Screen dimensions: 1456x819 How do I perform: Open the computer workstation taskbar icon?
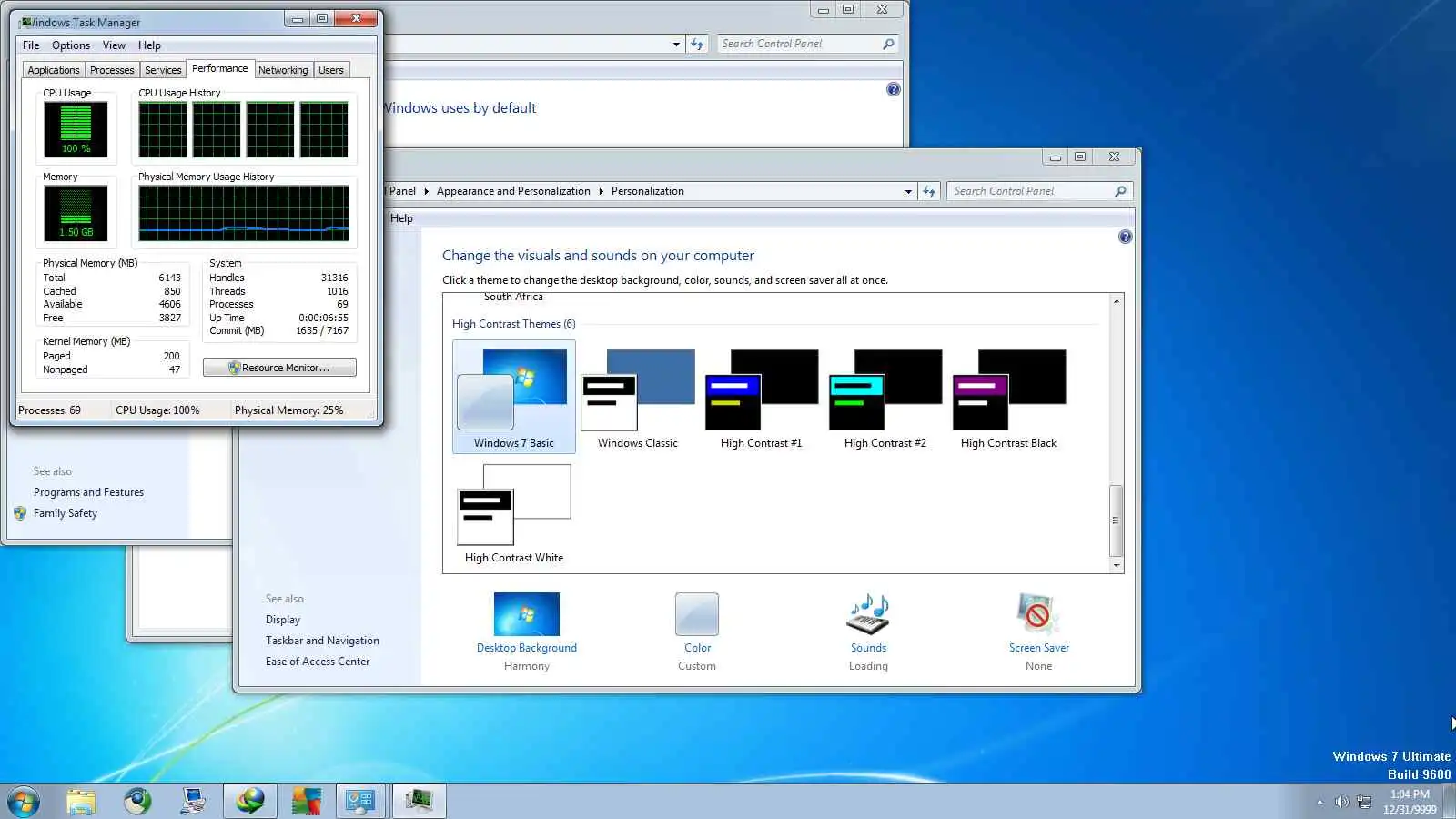[x=194, y=802]
